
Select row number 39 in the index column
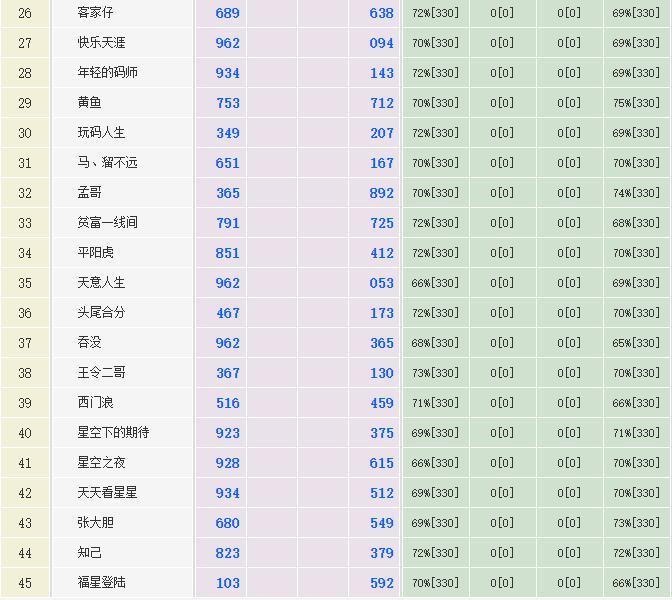click(25, 403)
